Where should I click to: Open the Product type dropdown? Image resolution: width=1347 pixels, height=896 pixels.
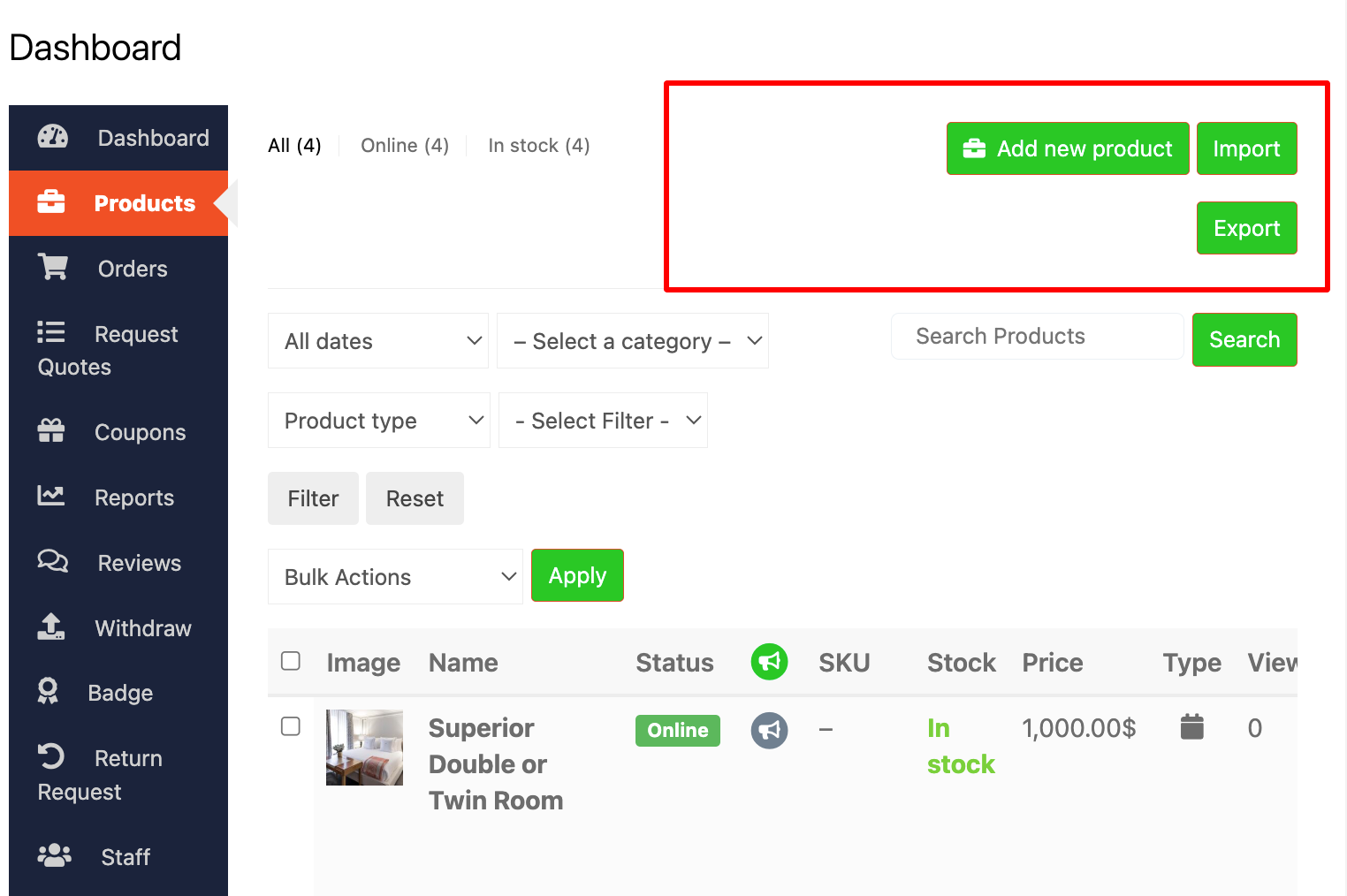coord(378,420)
